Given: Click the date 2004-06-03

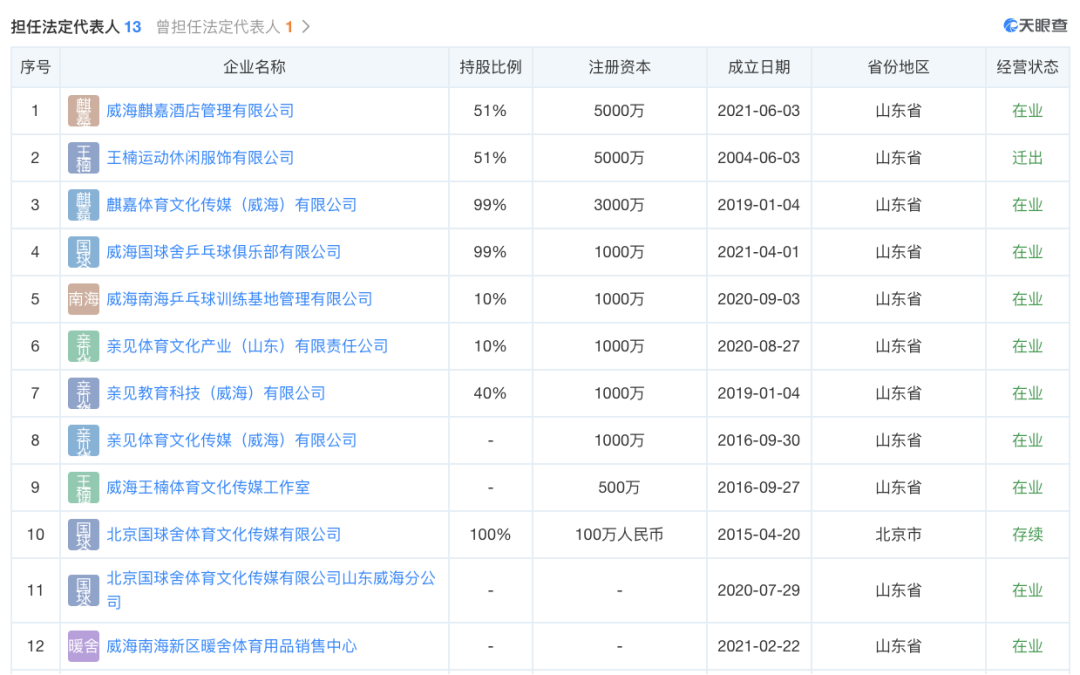Looking at the screenshot, I should (x=758, y=158).
